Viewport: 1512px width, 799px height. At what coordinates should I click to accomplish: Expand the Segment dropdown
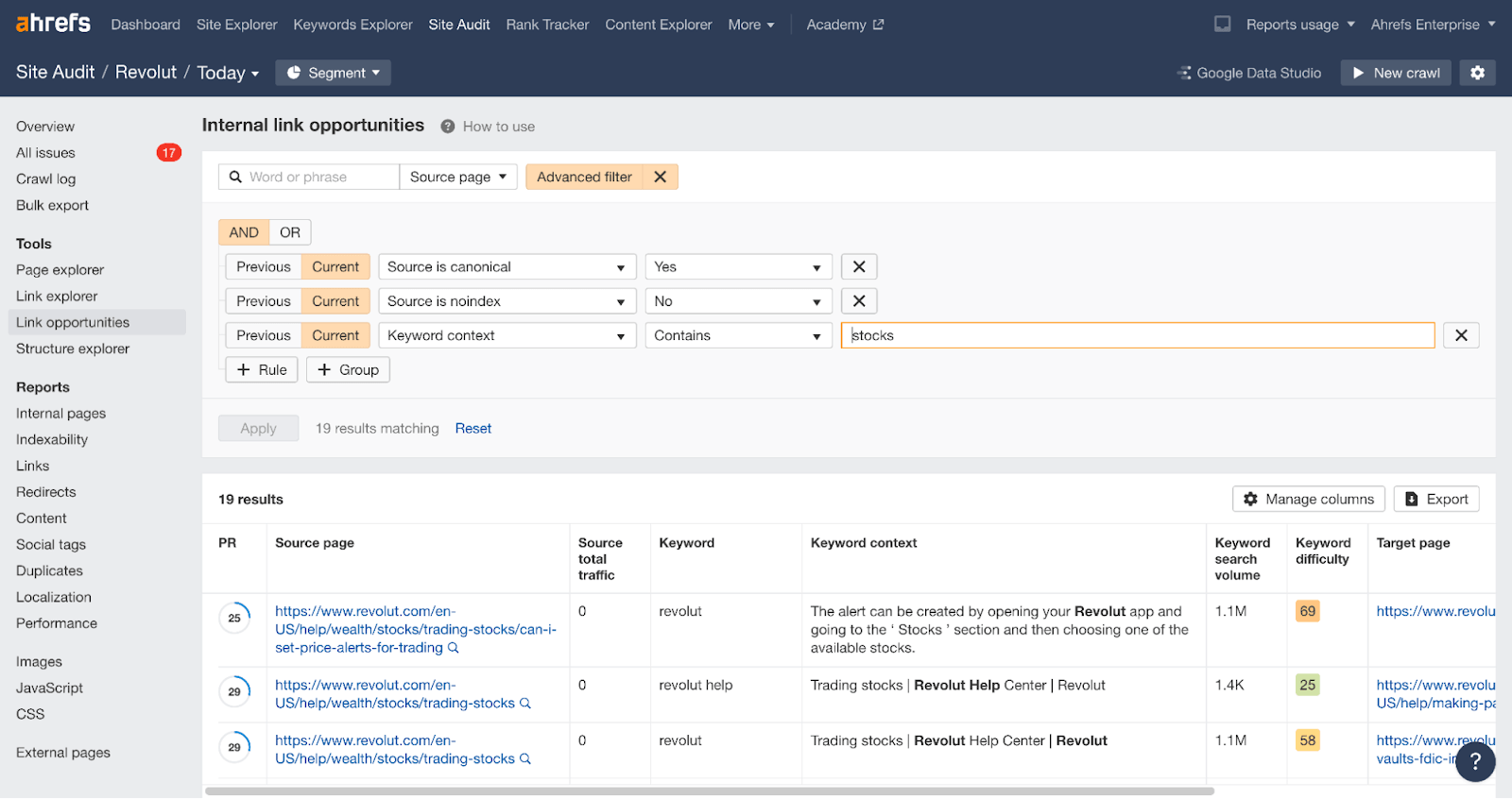tap(333, 73)
